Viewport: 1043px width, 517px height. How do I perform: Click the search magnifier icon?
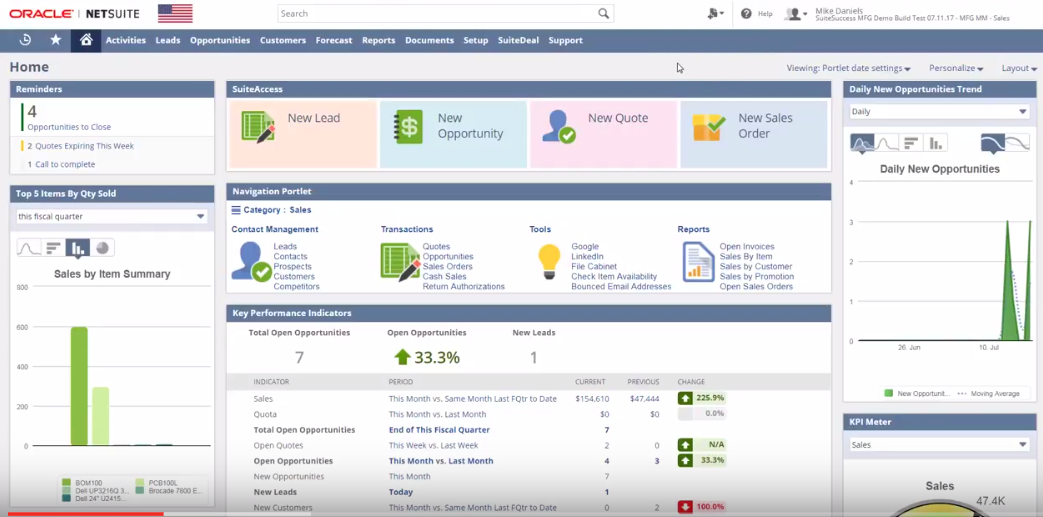point(603,14)
